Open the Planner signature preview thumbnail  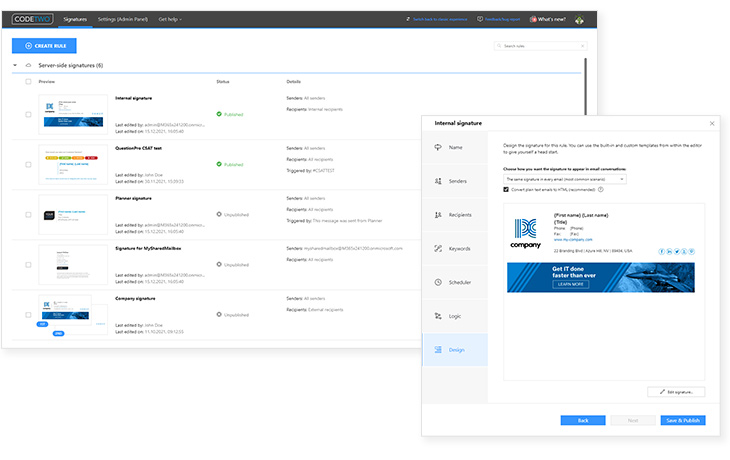pyautogui.click(x=73, y=215)
